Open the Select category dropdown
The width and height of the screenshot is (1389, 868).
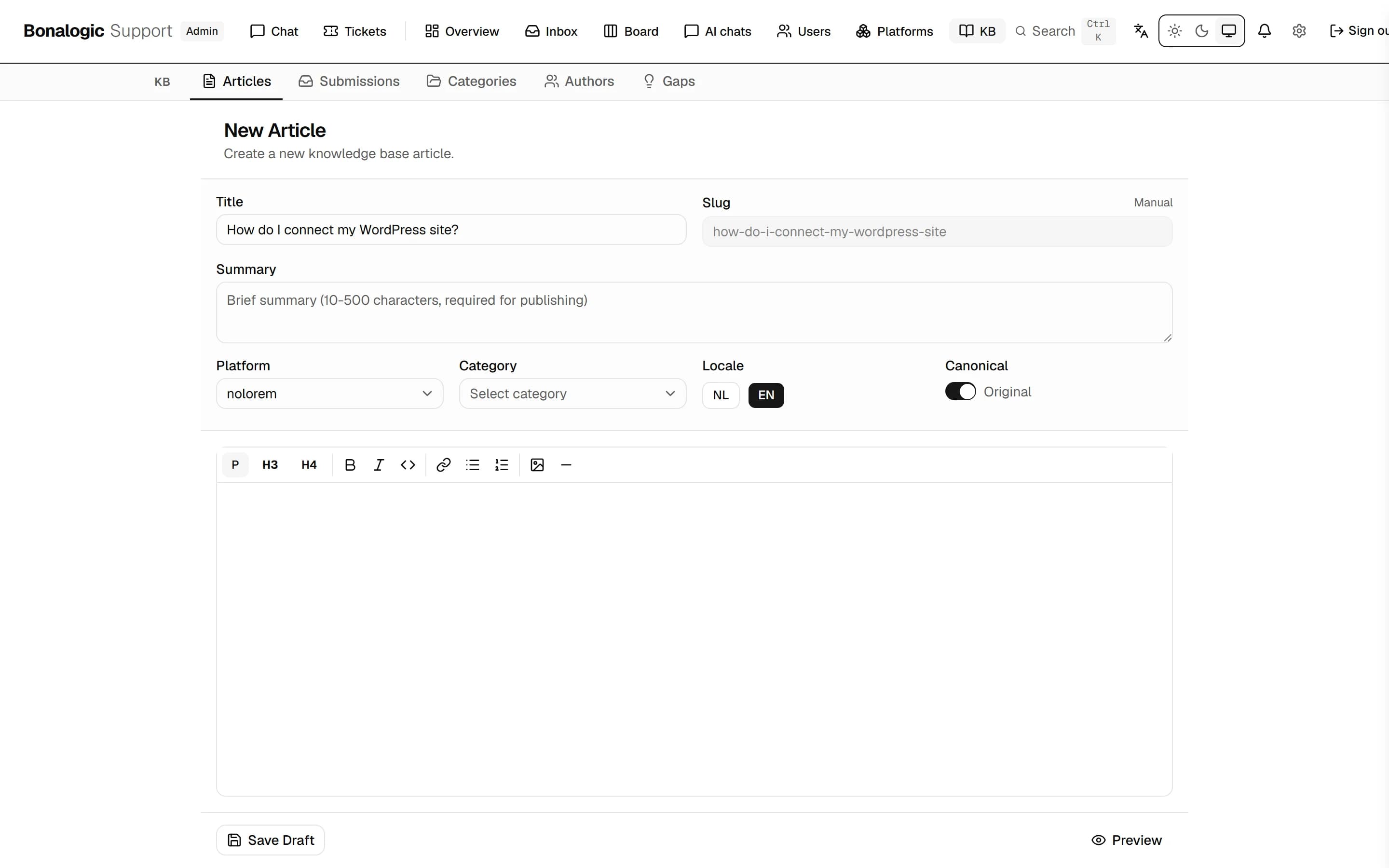coord(572,394)
